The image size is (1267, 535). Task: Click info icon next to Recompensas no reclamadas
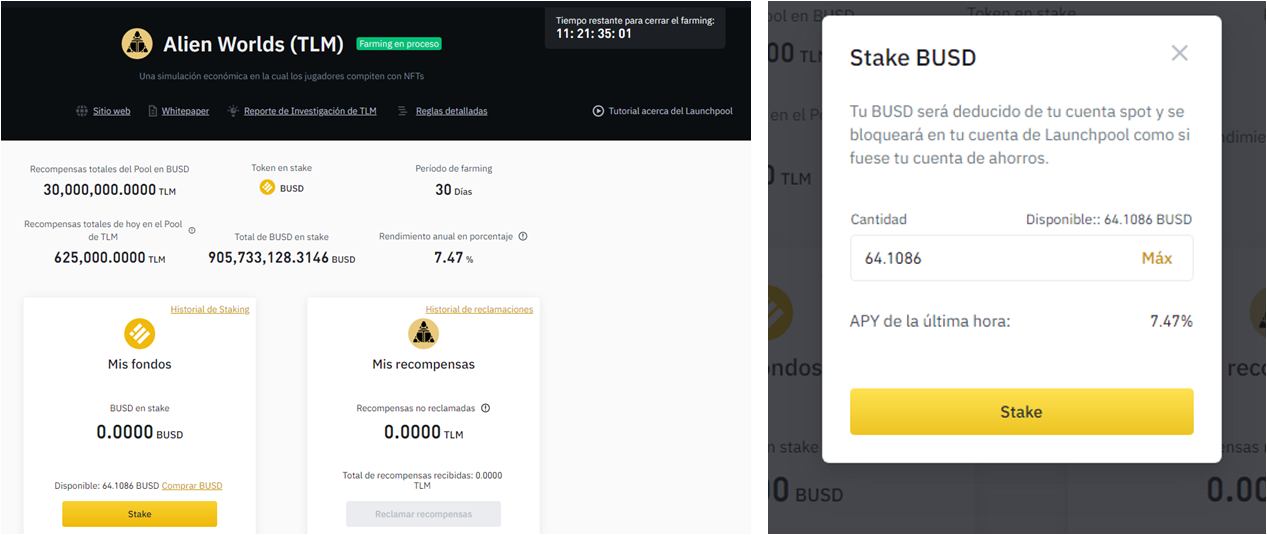(x=485, y=408)
